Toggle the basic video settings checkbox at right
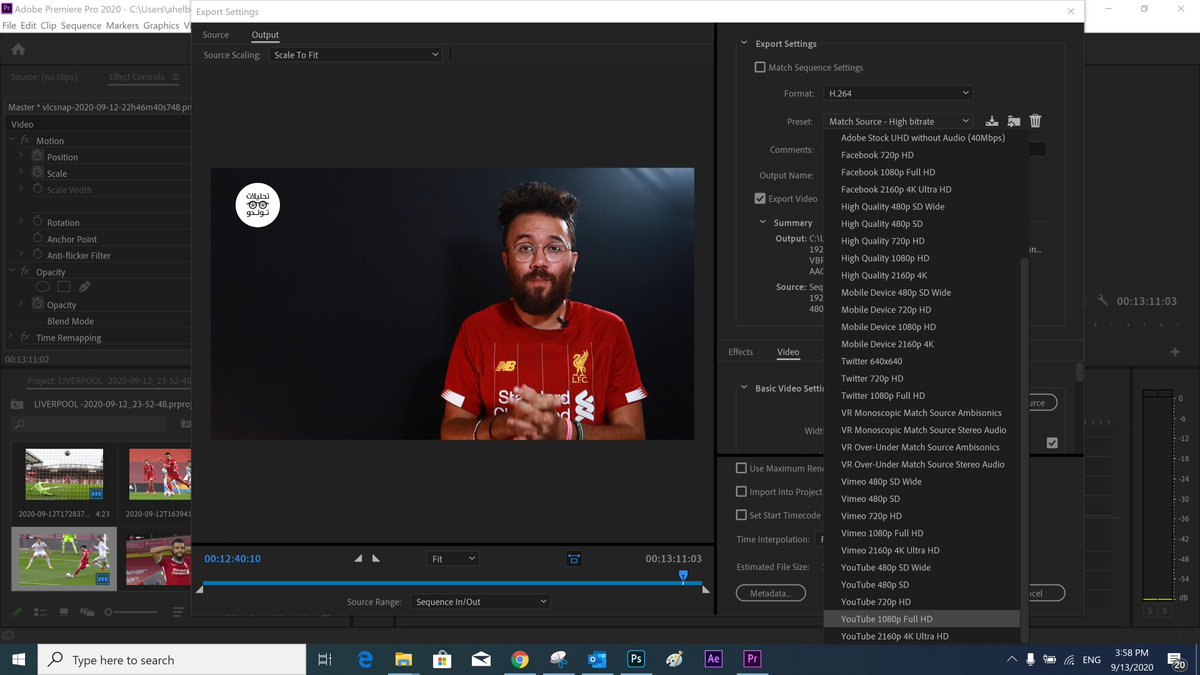Image resolution: width=1200 pixels, height=675 pixels. click(1052, 443)
